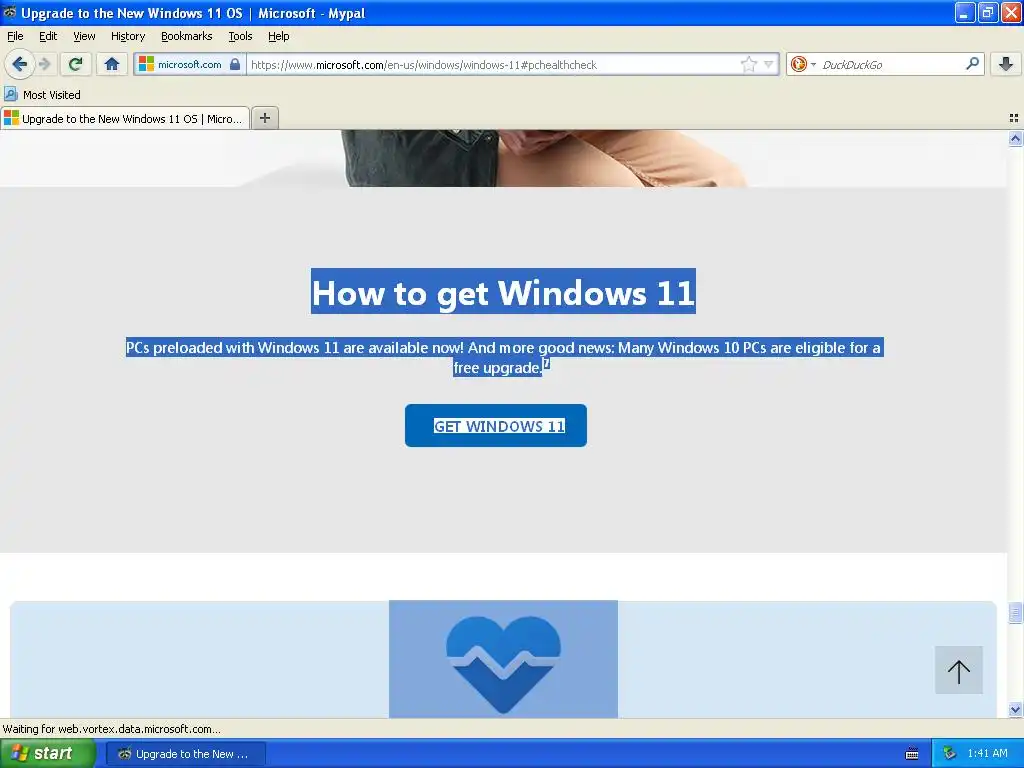Open the bookmark star dropdown arrow
This screenshot has width=1024, height=768.
[769, 64]
